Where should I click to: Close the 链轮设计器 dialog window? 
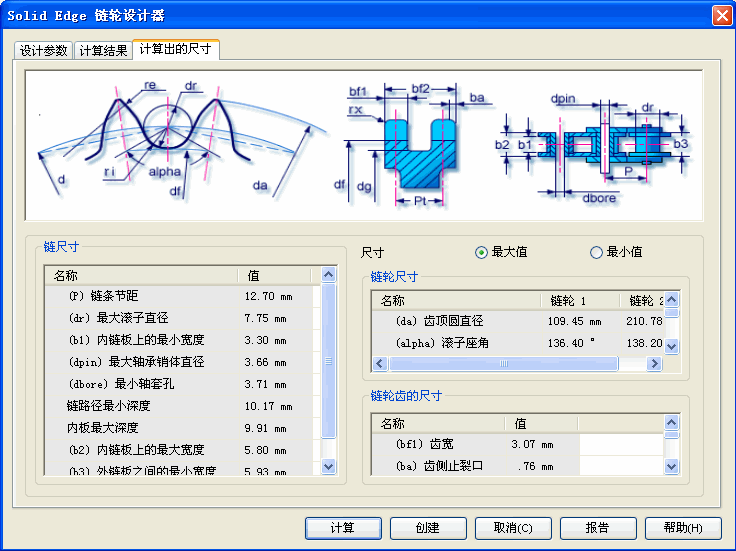pos(720,15)
